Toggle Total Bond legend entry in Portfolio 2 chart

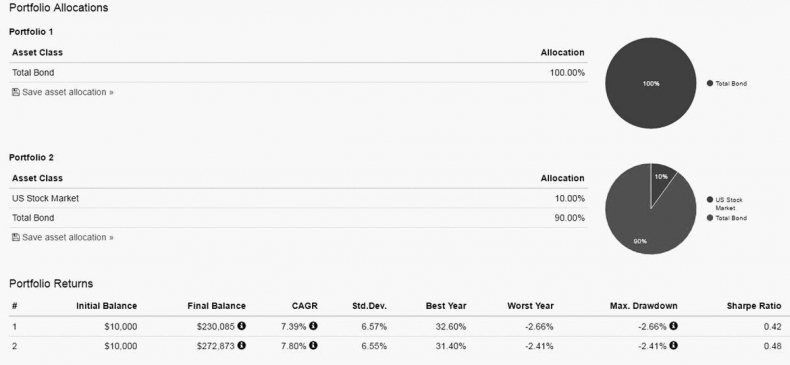click(x=727, y=218)
